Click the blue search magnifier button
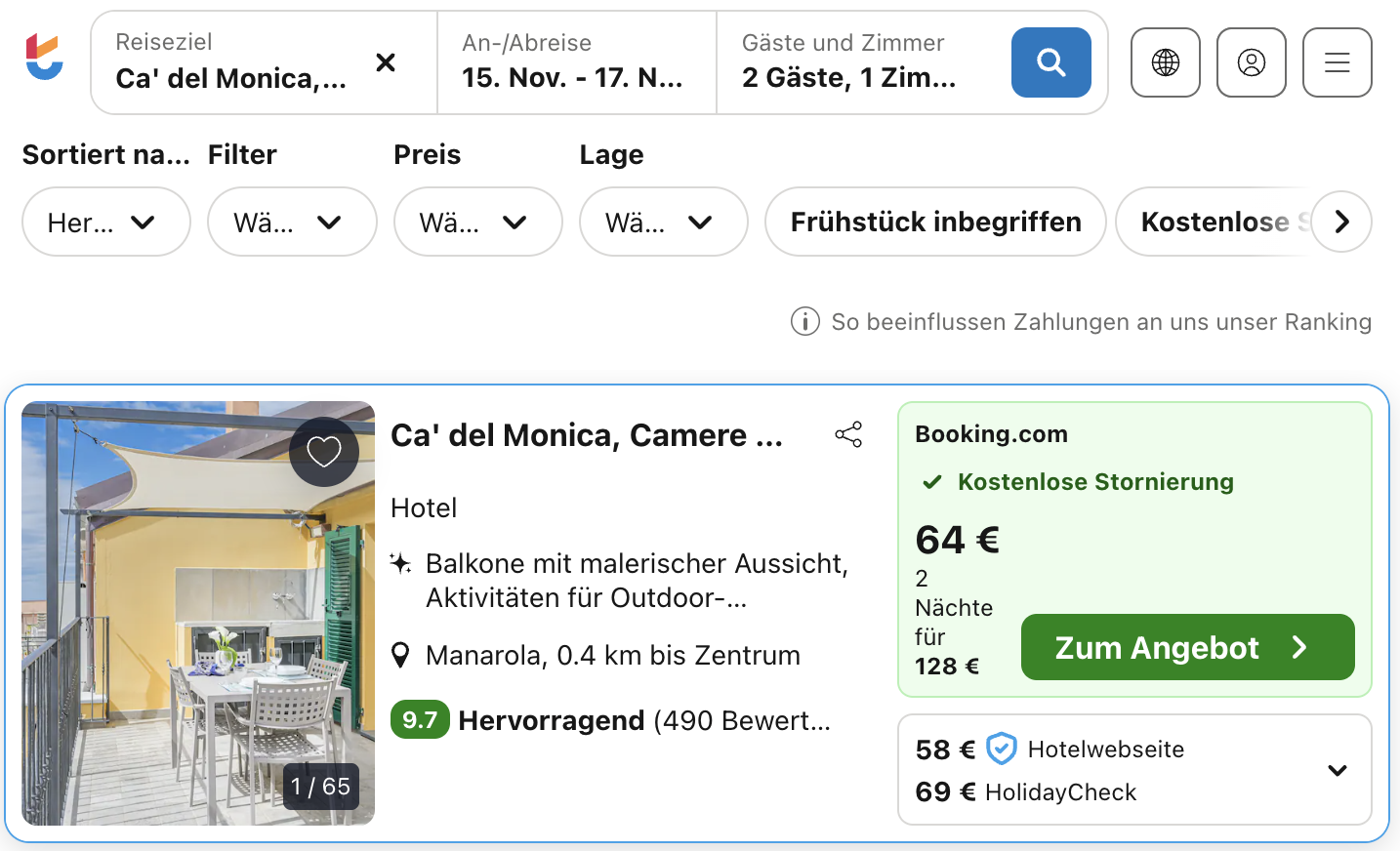Image resolution: width=1400 pixels, height=851 pixels. pyautogui.click(x=1050, y=62)
